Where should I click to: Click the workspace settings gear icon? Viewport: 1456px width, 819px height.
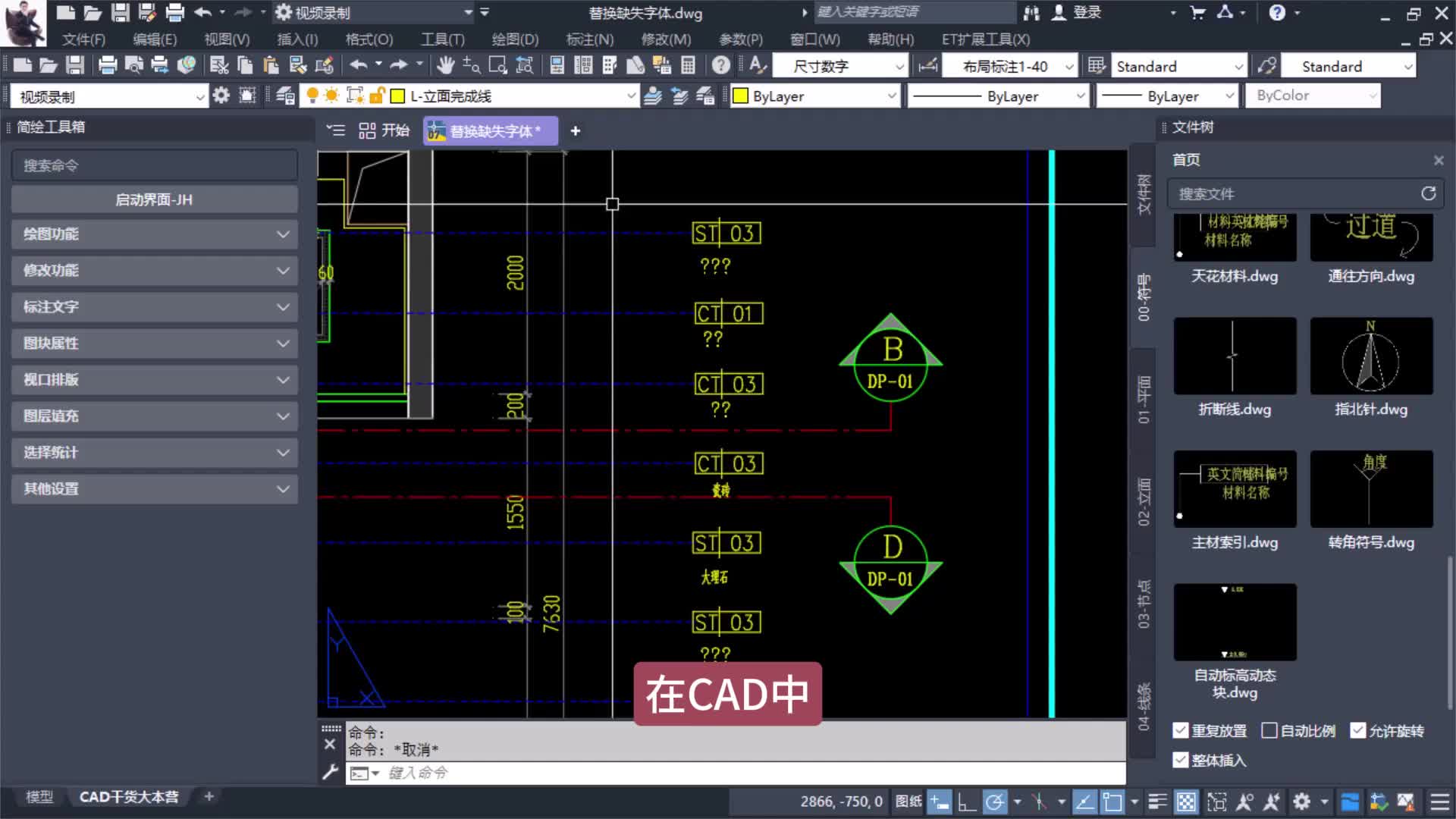[221, 96]
